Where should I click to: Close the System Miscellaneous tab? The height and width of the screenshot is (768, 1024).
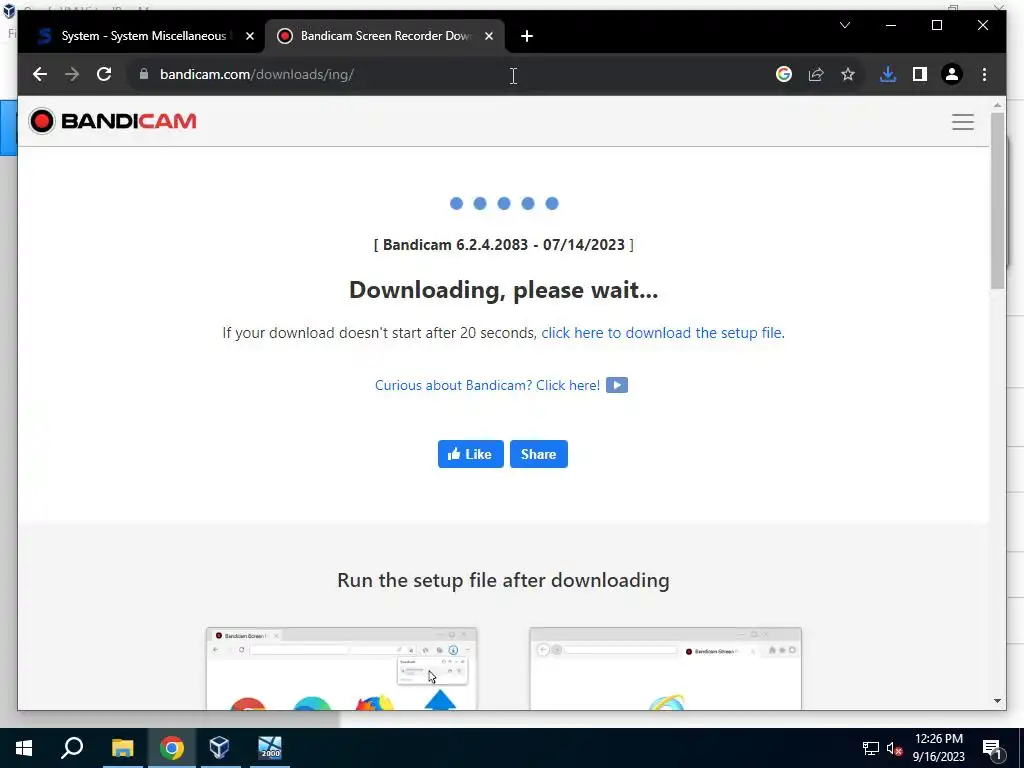point(249,37)
